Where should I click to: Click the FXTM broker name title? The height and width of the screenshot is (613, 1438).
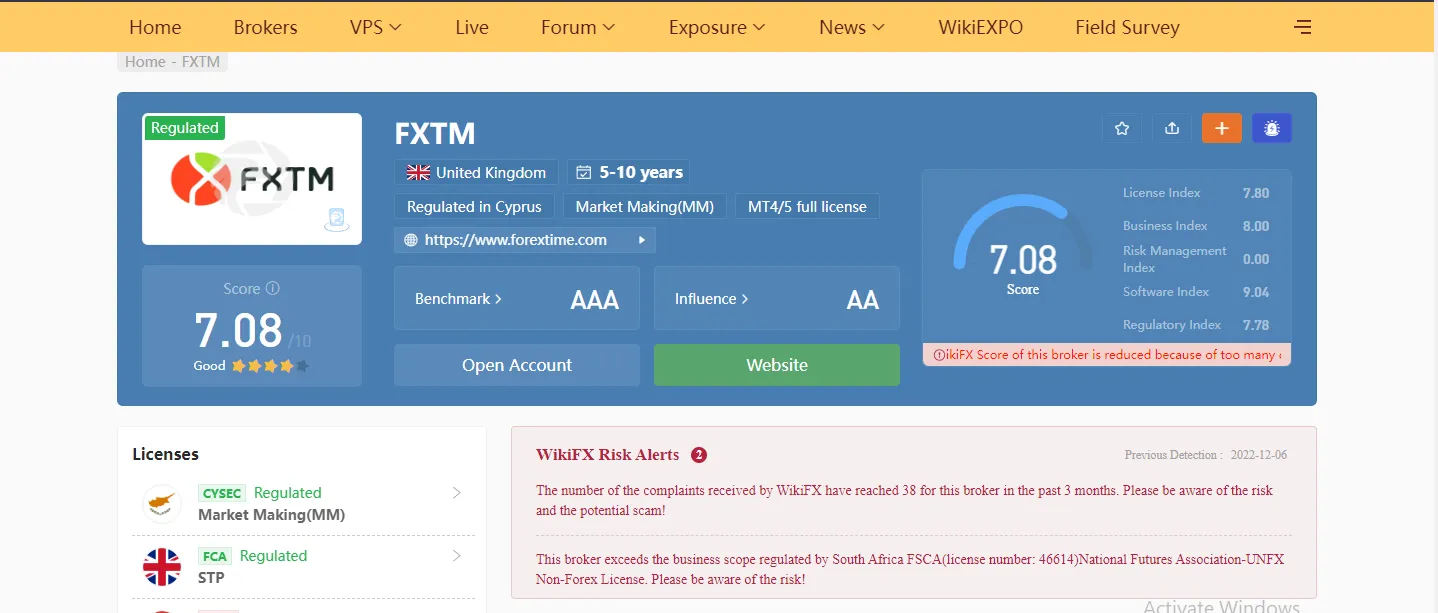pos(435,133)
